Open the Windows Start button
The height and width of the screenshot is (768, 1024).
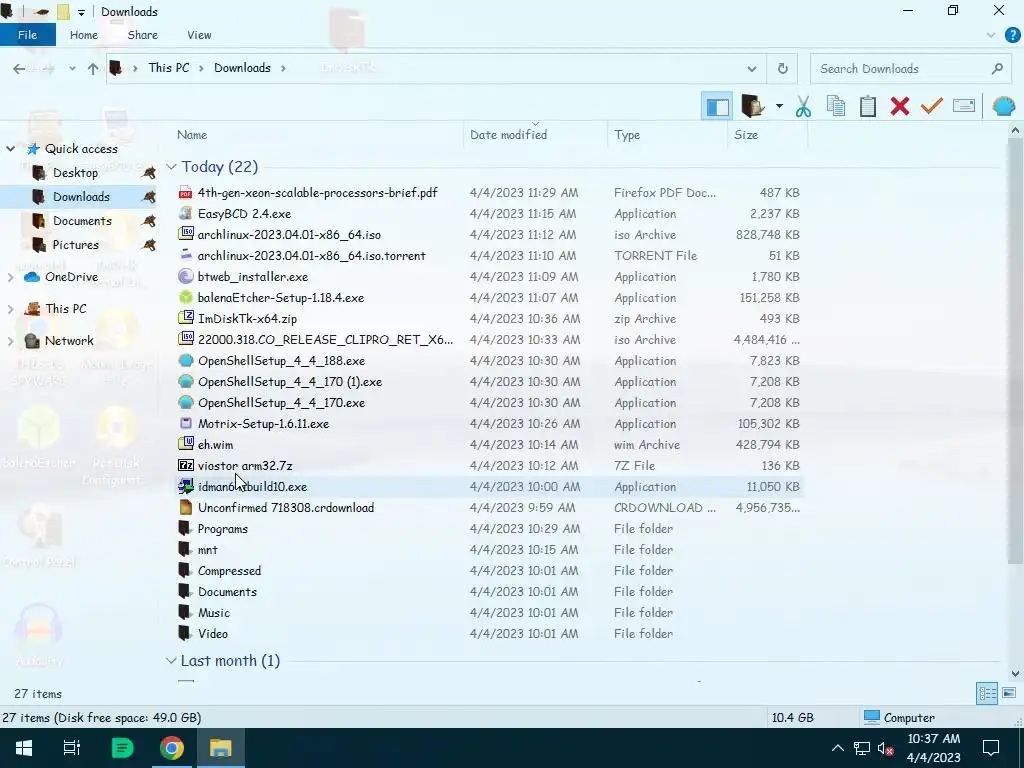coord(24,748)
